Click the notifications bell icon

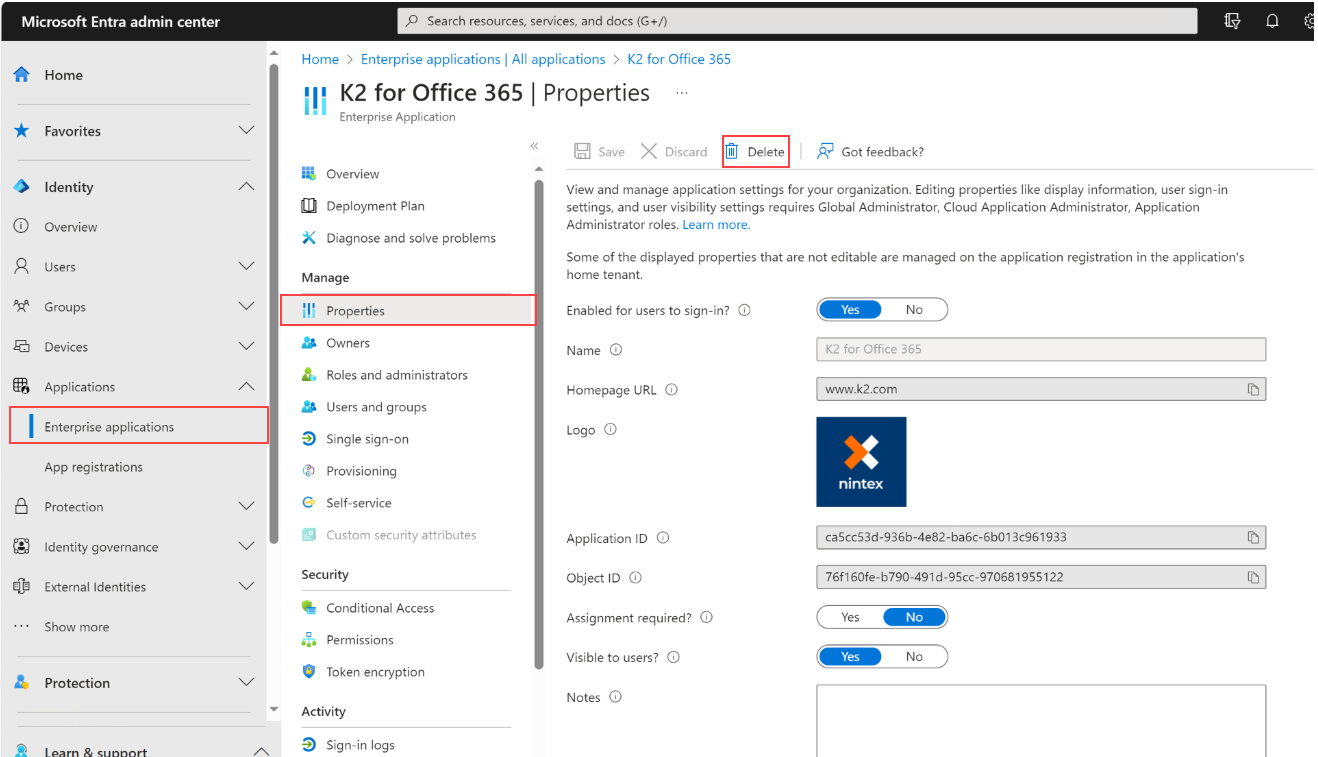click(1272, 21)
